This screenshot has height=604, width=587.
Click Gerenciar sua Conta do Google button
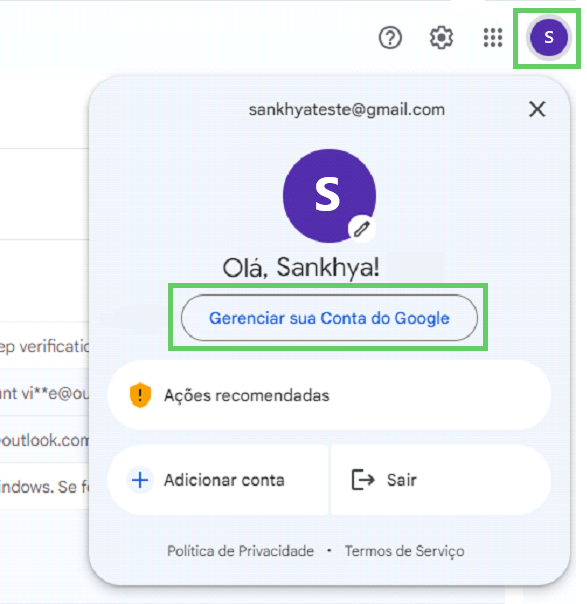[x=329, y=318]
